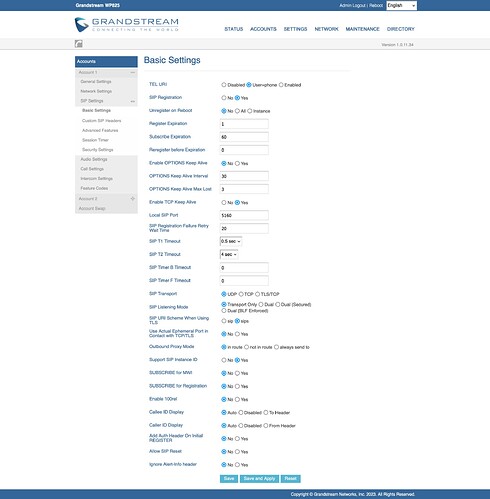Collapse Account 1 minus icon
490x499 pixels.
133,72
